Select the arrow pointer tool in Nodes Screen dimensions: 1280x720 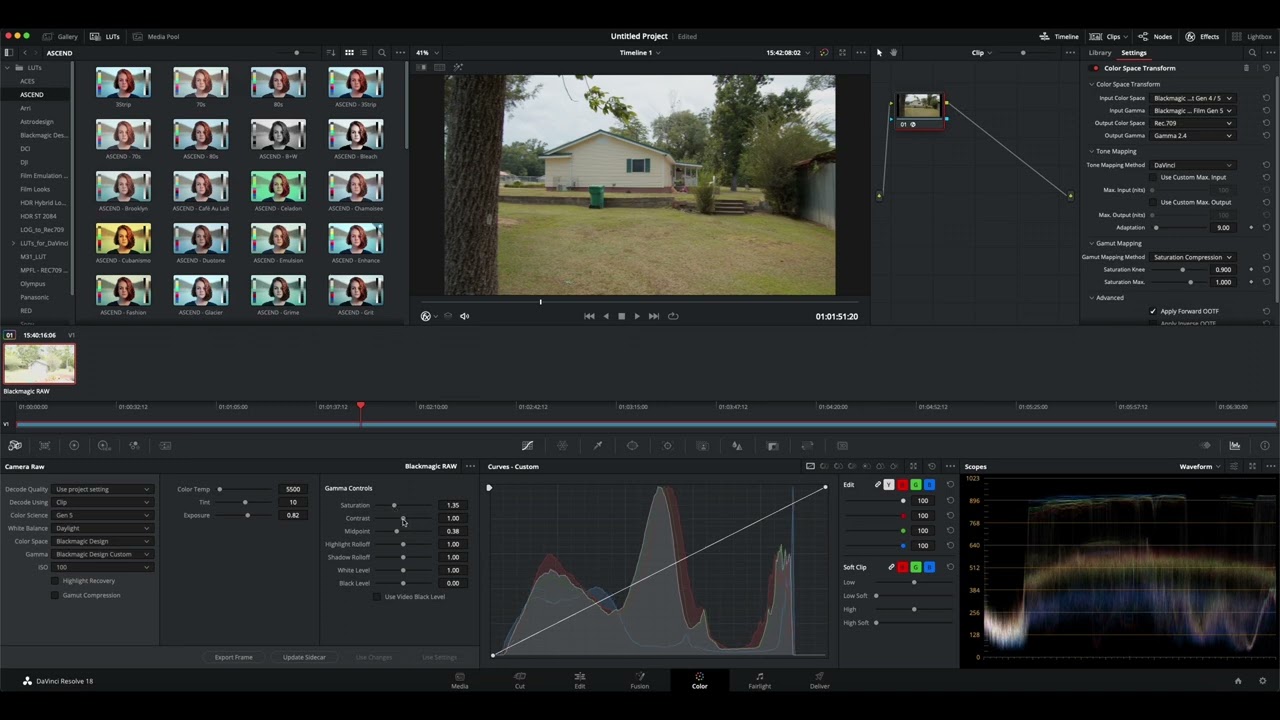879,52
